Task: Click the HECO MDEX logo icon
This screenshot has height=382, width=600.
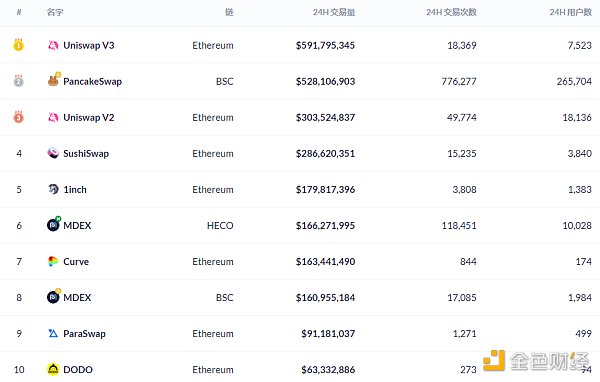Action: click(x=54, y=224)
